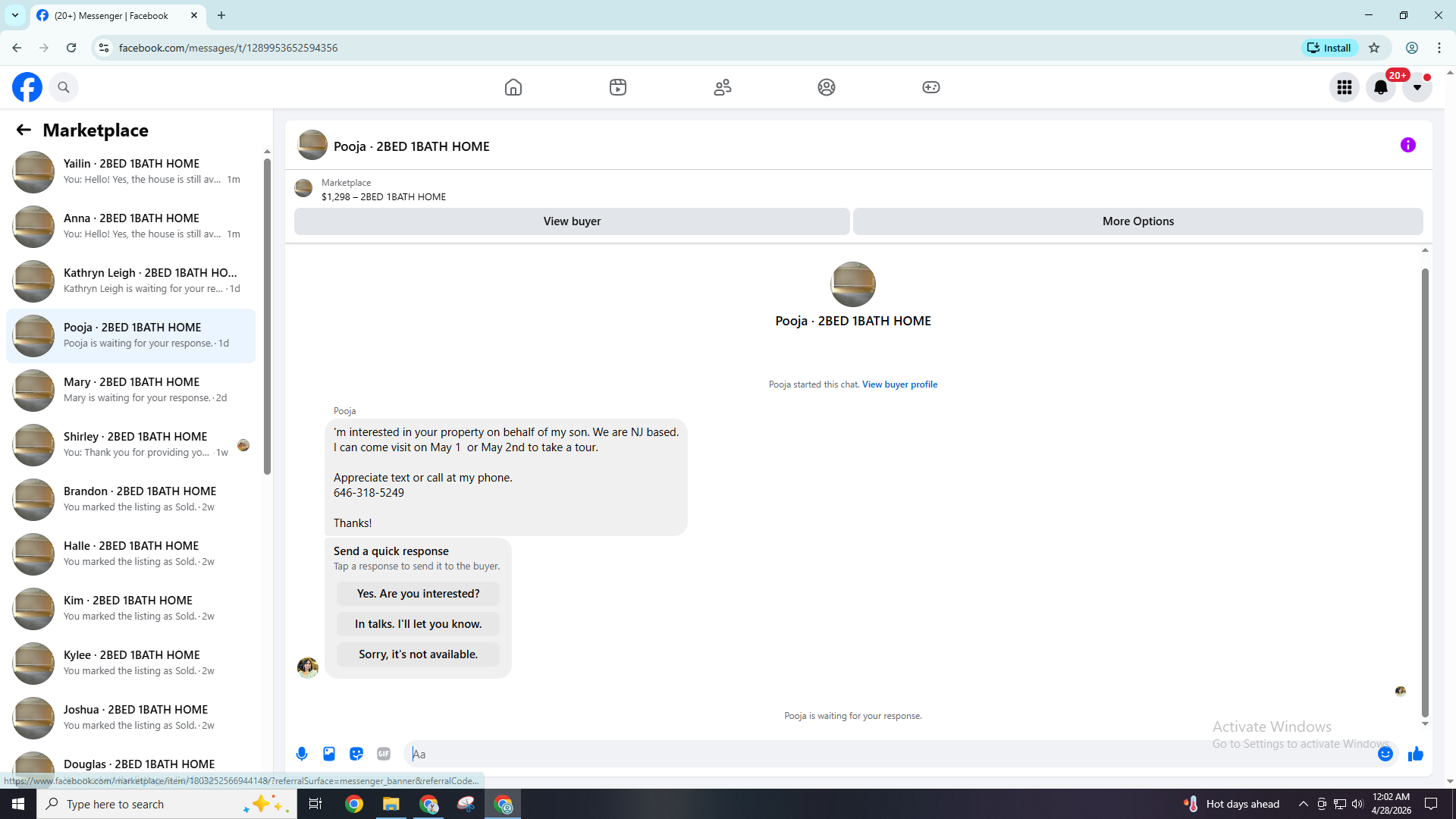Viewport: 1456px width, 819px height.
Task: Open the Facebook menu grid icon
Action: [x=1345, y=87]
